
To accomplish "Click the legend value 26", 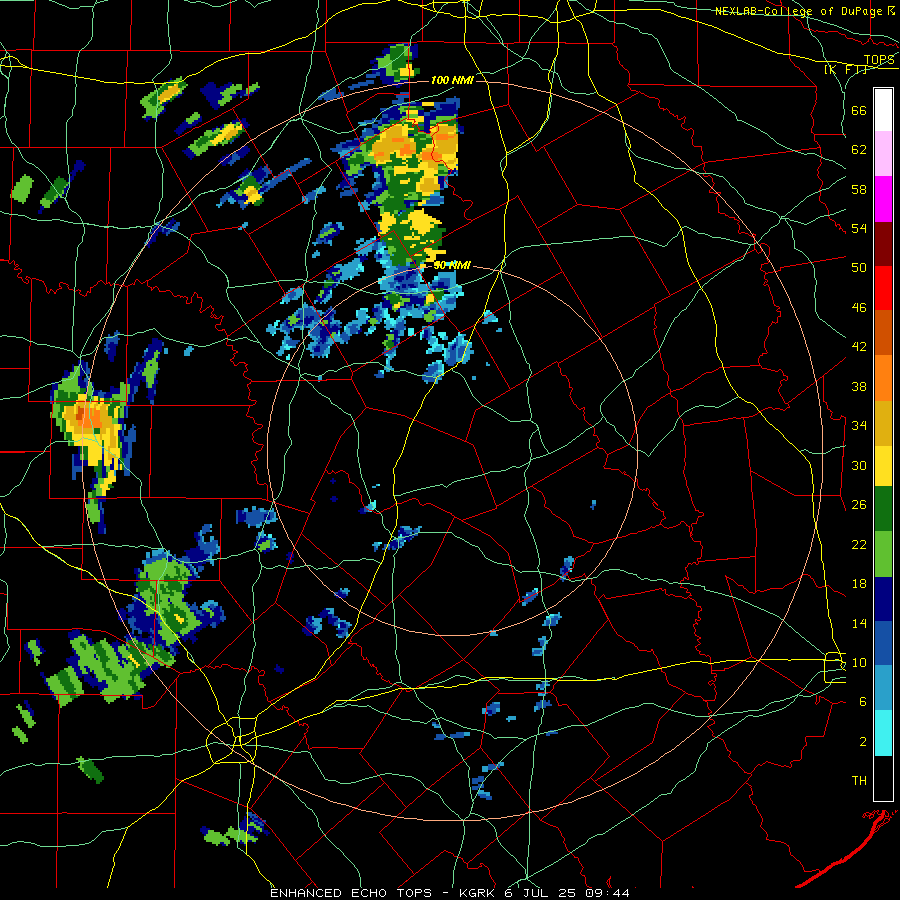I will coord(859,505).
